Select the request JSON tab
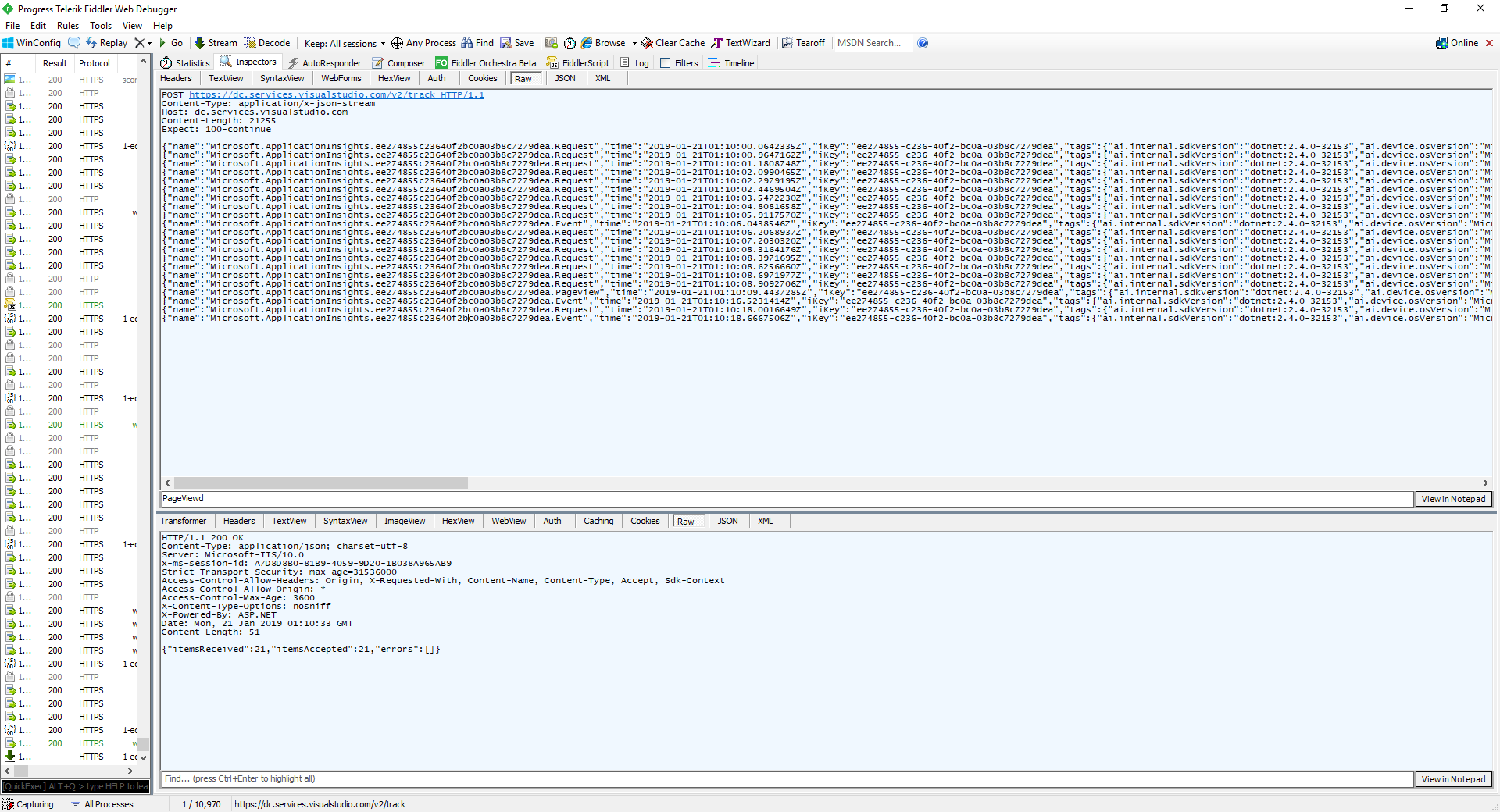Image resolution: width=1500 pixels, height=812 pixels. coord(565,78)
